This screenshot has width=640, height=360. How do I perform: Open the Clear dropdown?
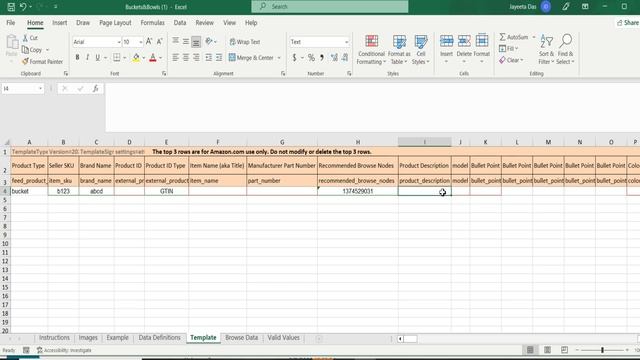point(511,60)
